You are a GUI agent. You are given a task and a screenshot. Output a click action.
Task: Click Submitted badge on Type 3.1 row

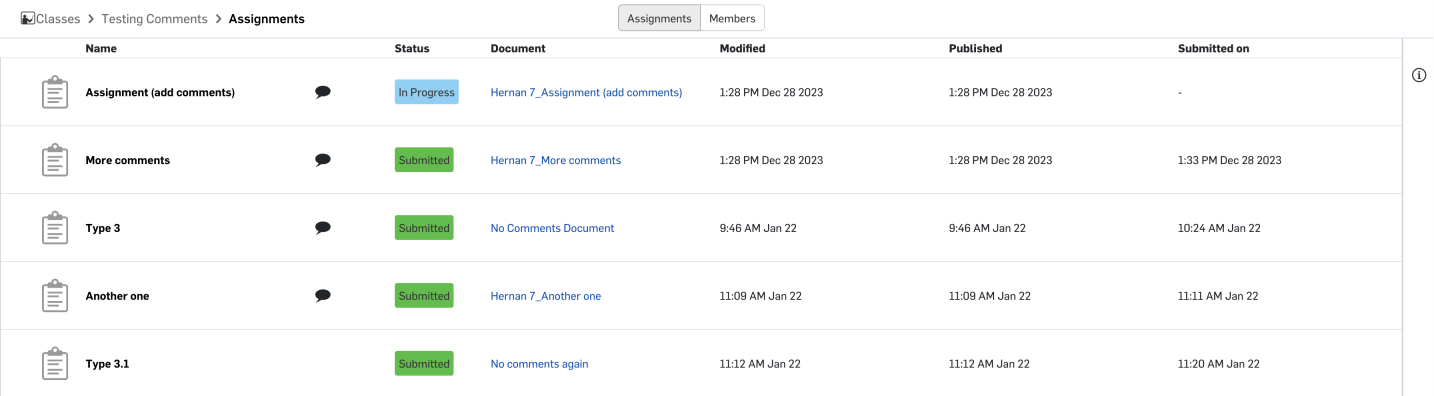[x=424, y=364]
